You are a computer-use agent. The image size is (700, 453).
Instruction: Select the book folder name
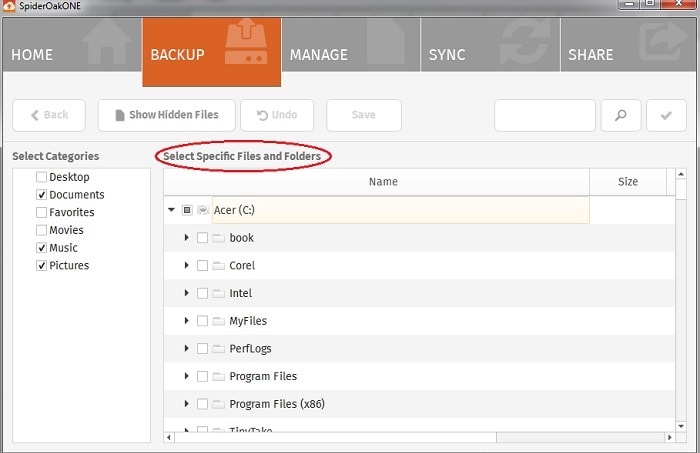point(242,238)
